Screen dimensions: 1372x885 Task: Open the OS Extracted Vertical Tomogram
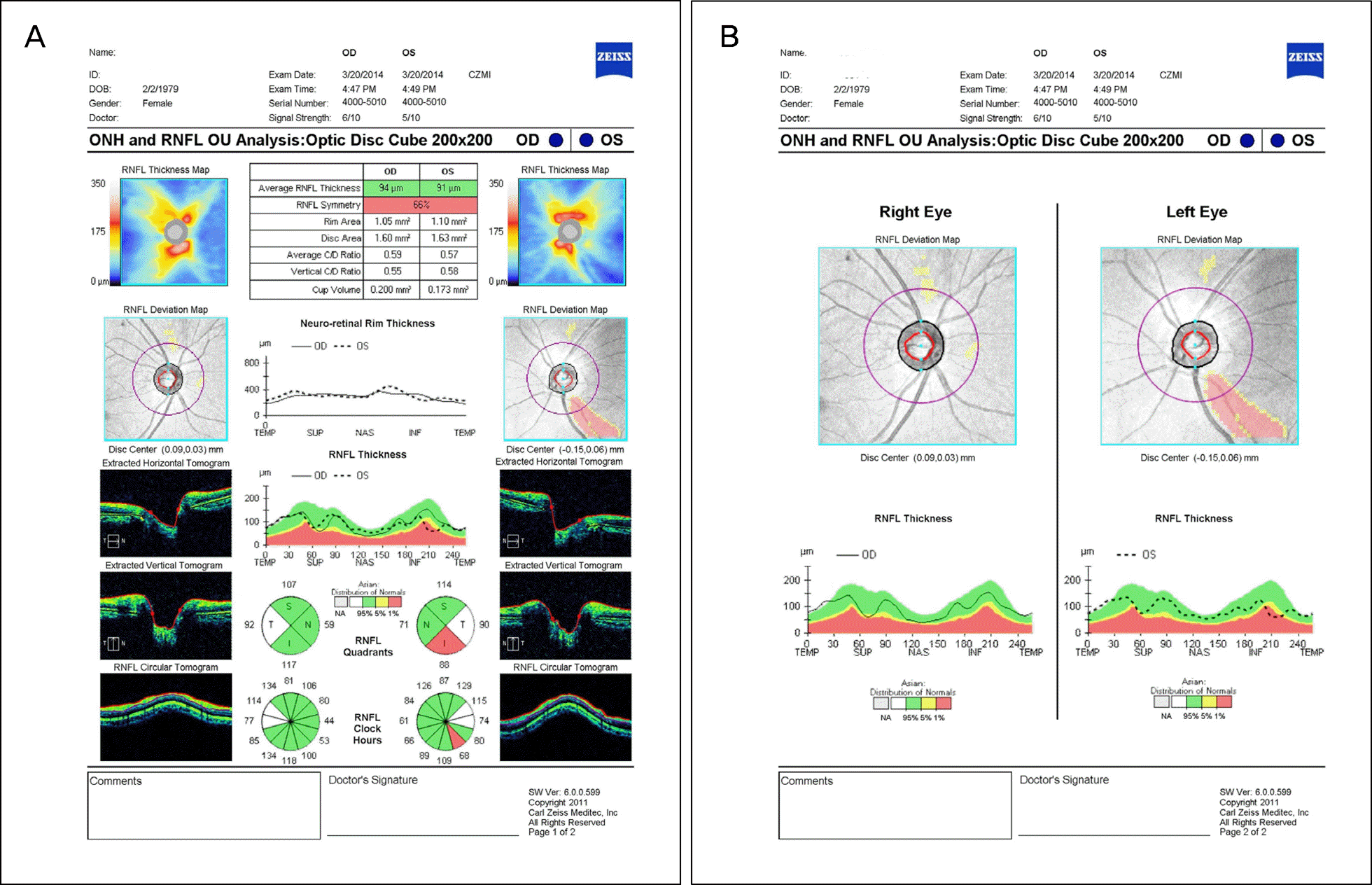(566, 615)
